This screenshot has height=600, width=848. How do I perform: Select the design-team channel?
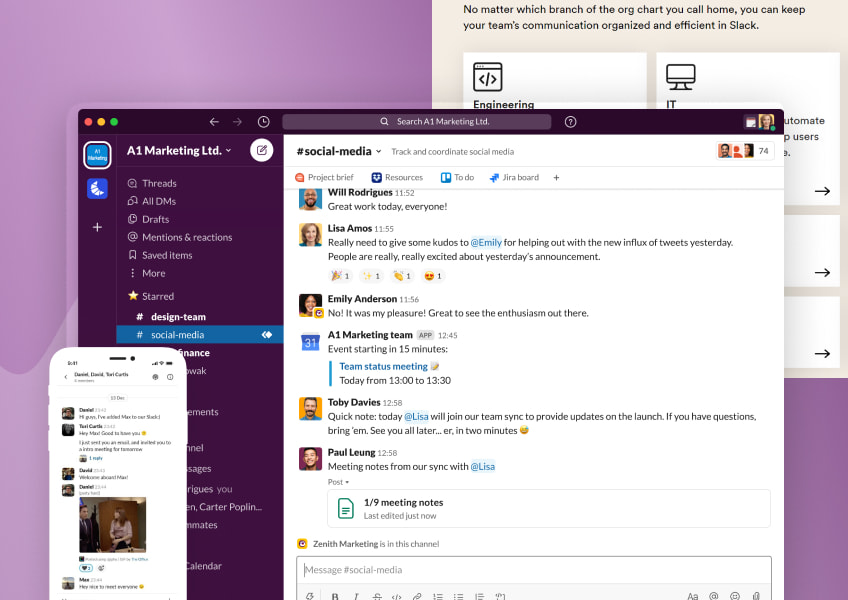pyautogui.click(x=200, y=317)
